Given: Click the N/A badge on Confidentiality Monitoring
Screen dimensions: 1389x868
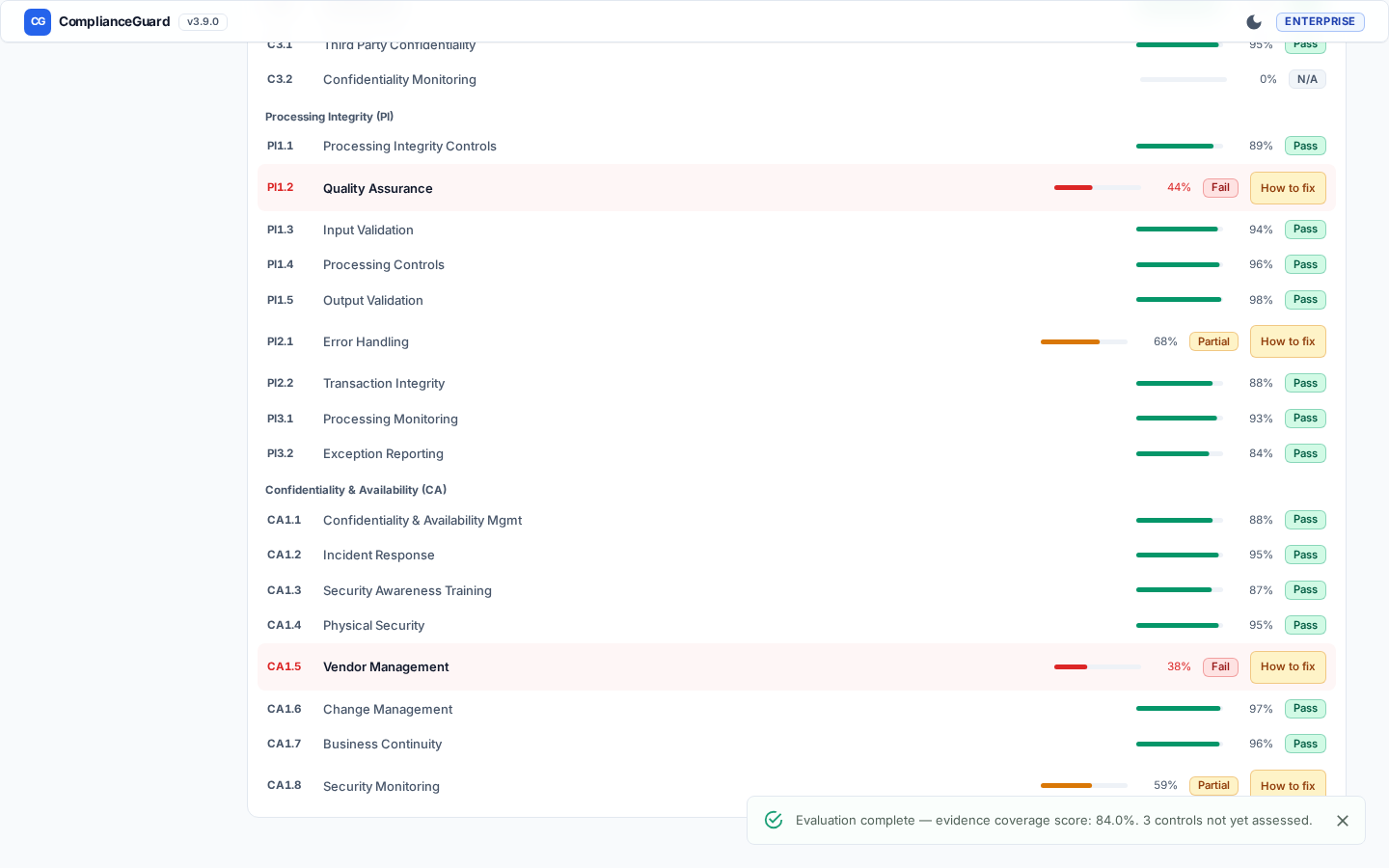Looking at the screenshot, I should 1307,79.
